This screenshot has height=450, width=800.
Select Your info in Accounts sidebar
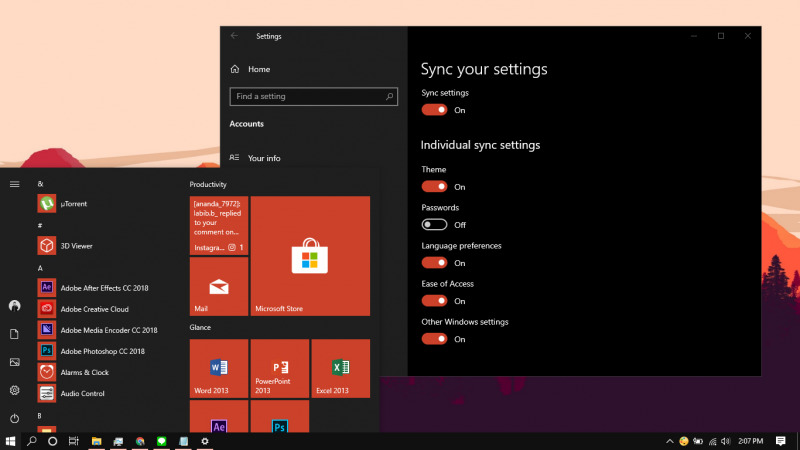click(x=264, y=158)
